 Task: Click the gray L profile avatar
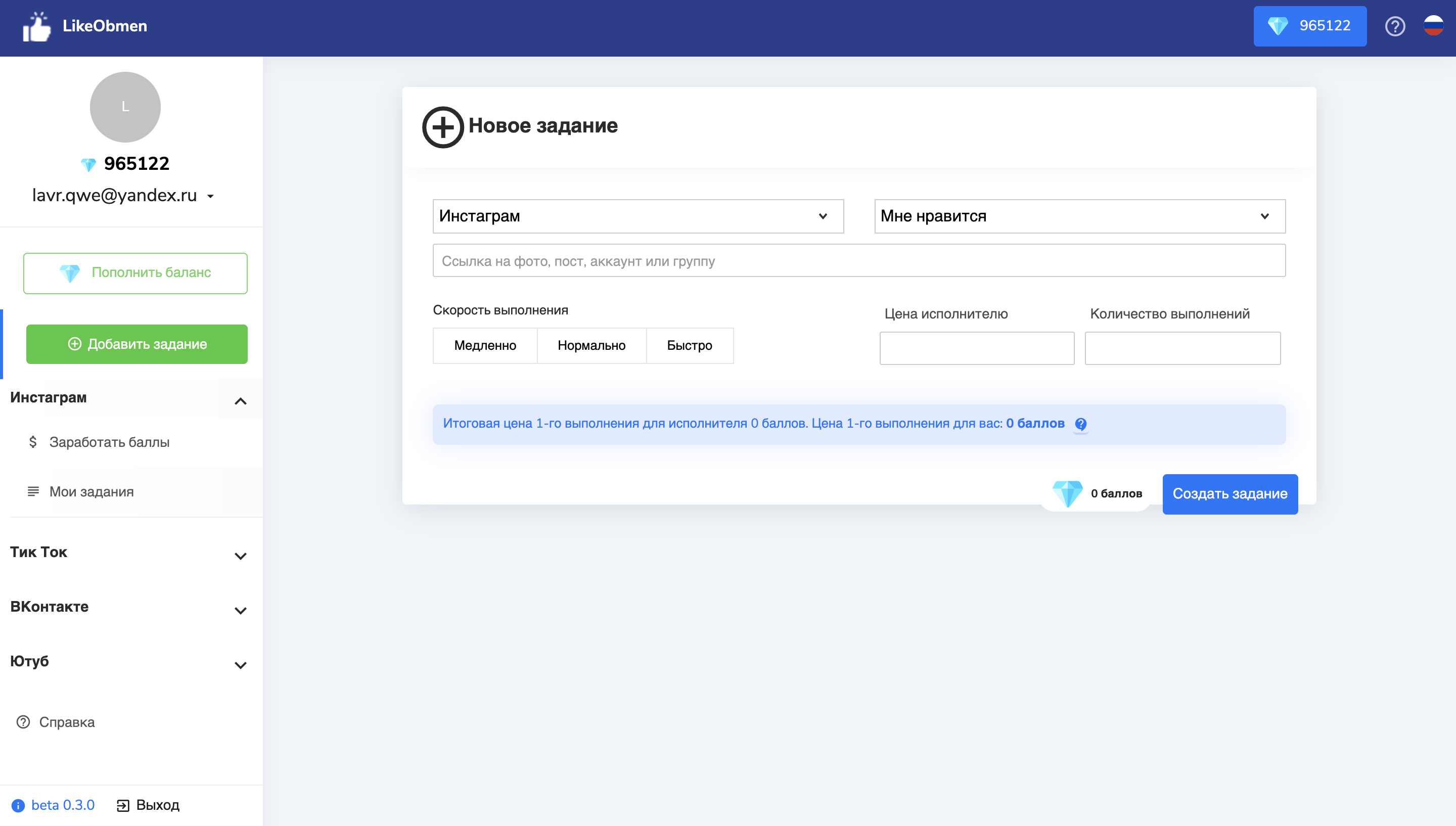(125, 107)
